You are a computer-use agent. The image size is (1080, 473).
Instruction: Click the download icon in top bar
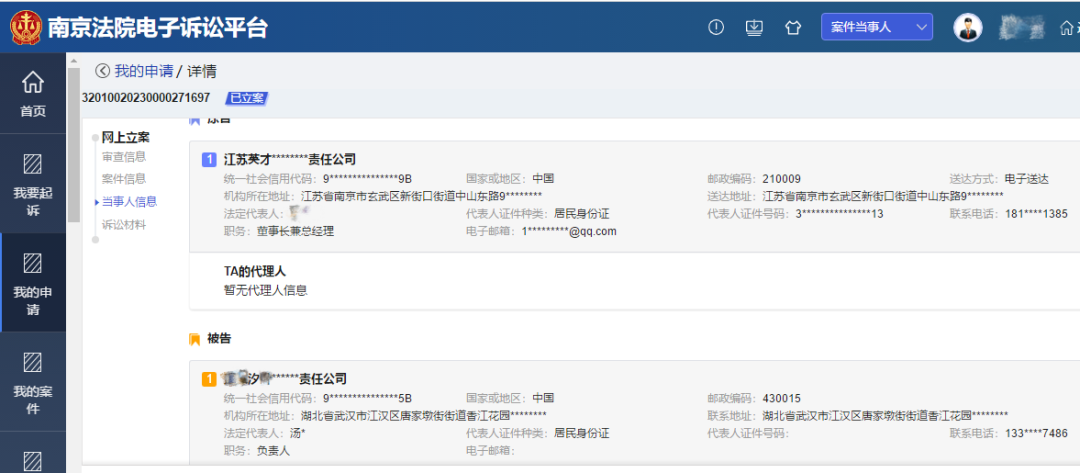click(755, 28)
